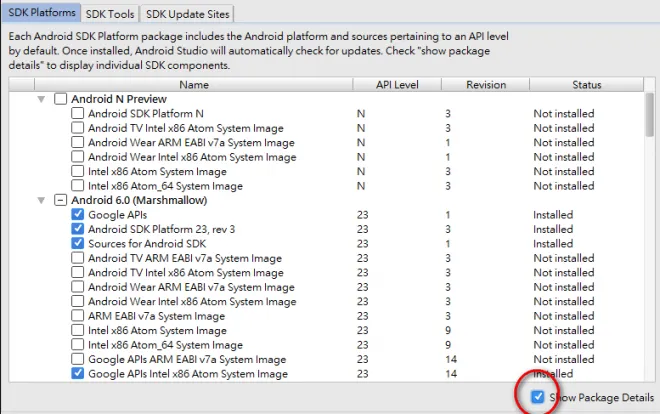The height and width of the screenshot is (414, 660).
Task: Check Android Wear ARM EABI v7a N image
Action: pyautogui.click(x=77, y=142)
